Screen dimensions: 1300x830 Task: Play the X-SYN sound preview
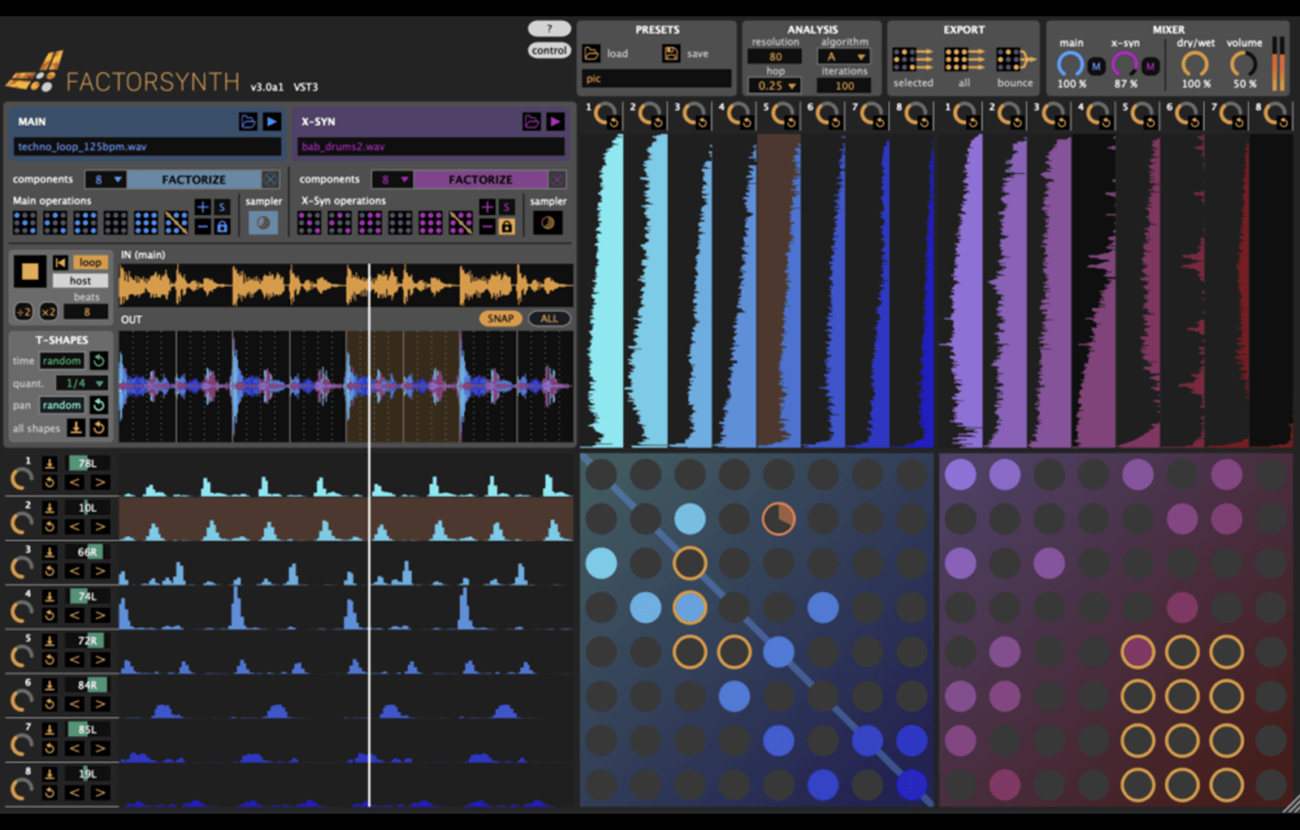pyautogui.click(x=556, y=122)
